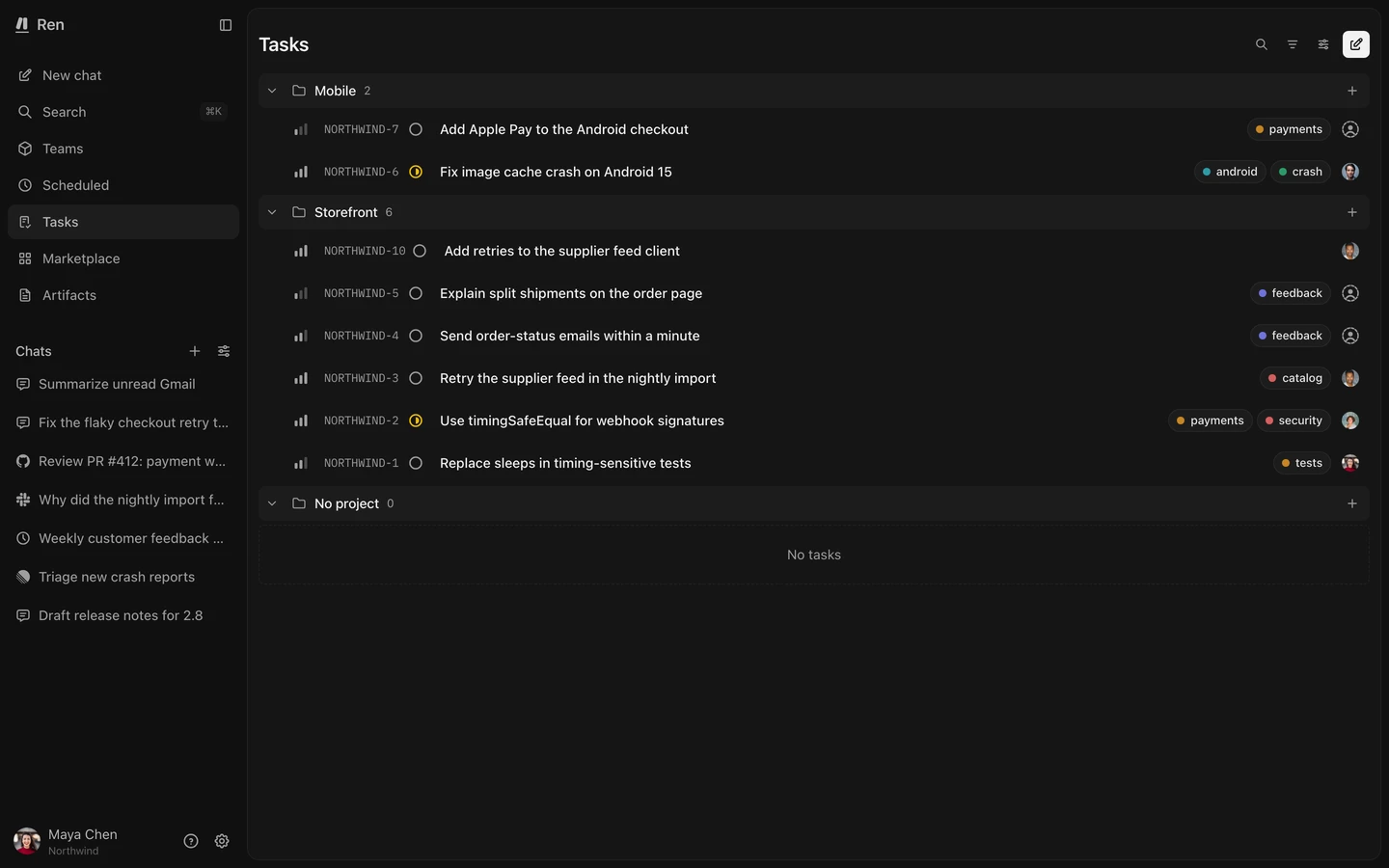Toggle status circle of NORTHWIND-5
The image size is (1389, 868).
click(416, 293)
